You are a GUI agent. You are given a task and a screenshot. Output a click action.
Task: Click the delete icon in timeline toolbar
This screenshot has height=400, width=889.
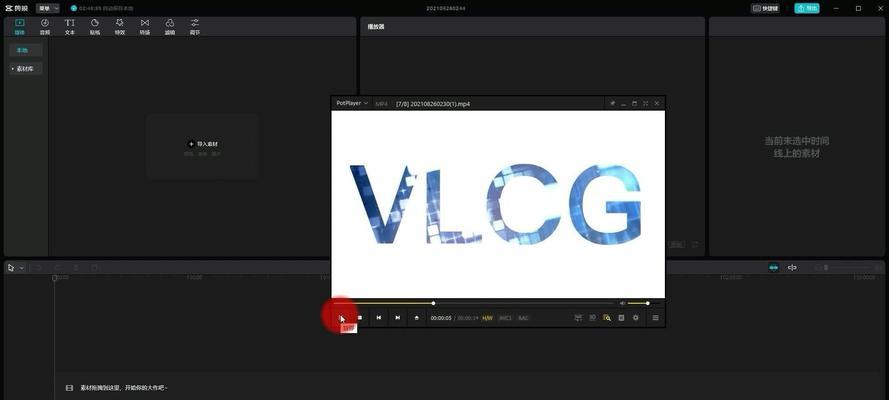click(95, 268)
